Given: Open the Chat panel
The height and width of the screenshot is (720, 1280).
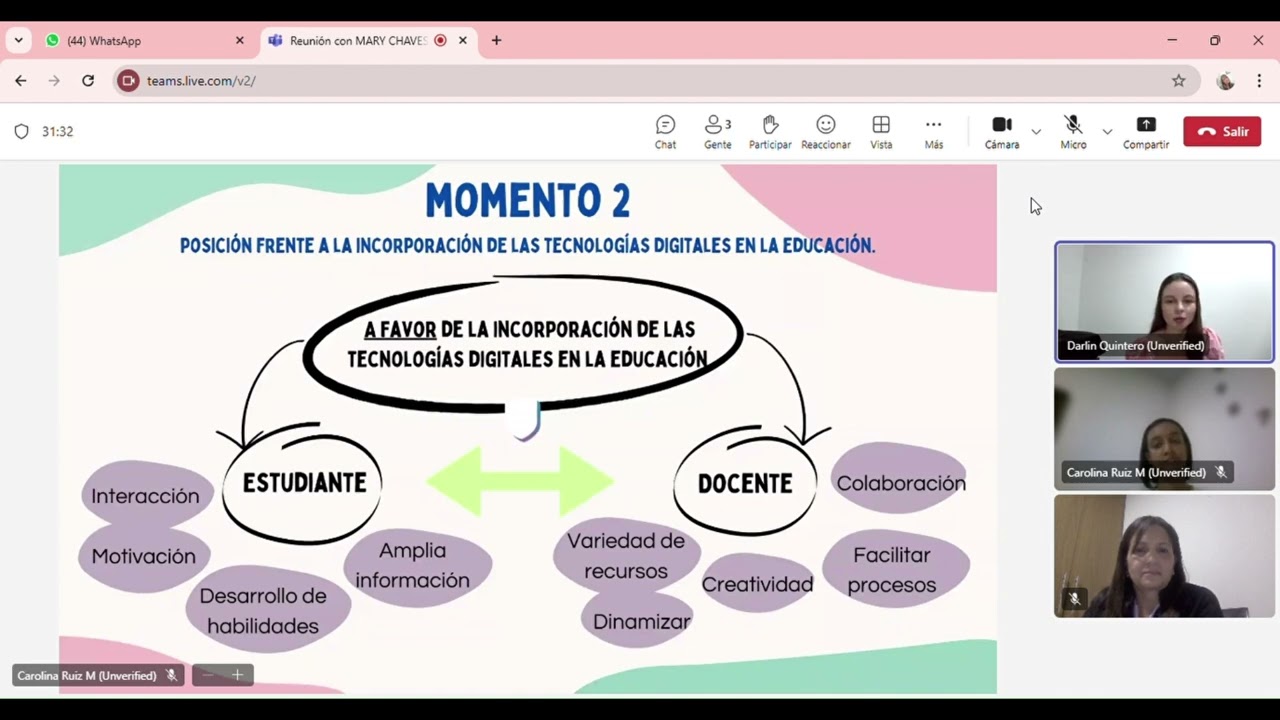Looking at the screenshot, I should 665,131.
